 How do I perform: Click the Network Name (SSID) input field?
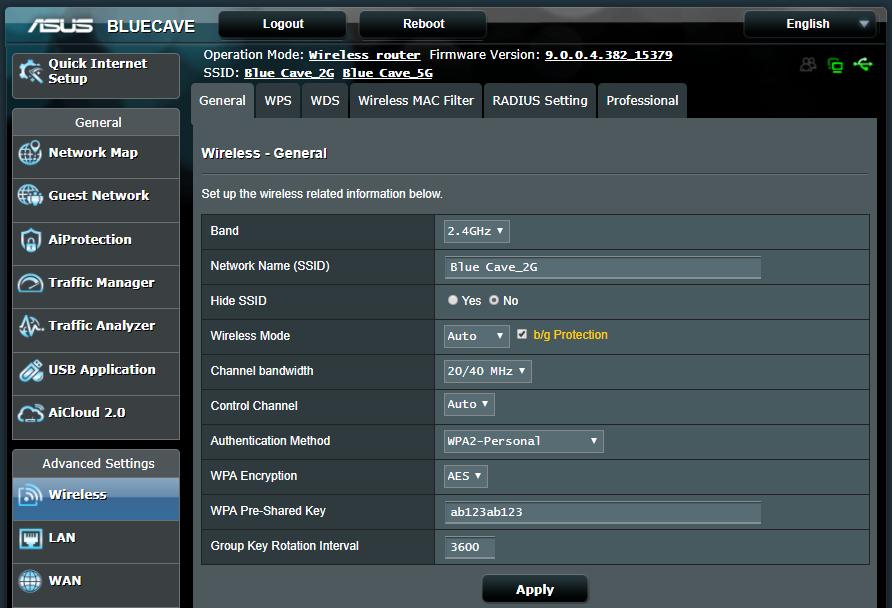603,267
